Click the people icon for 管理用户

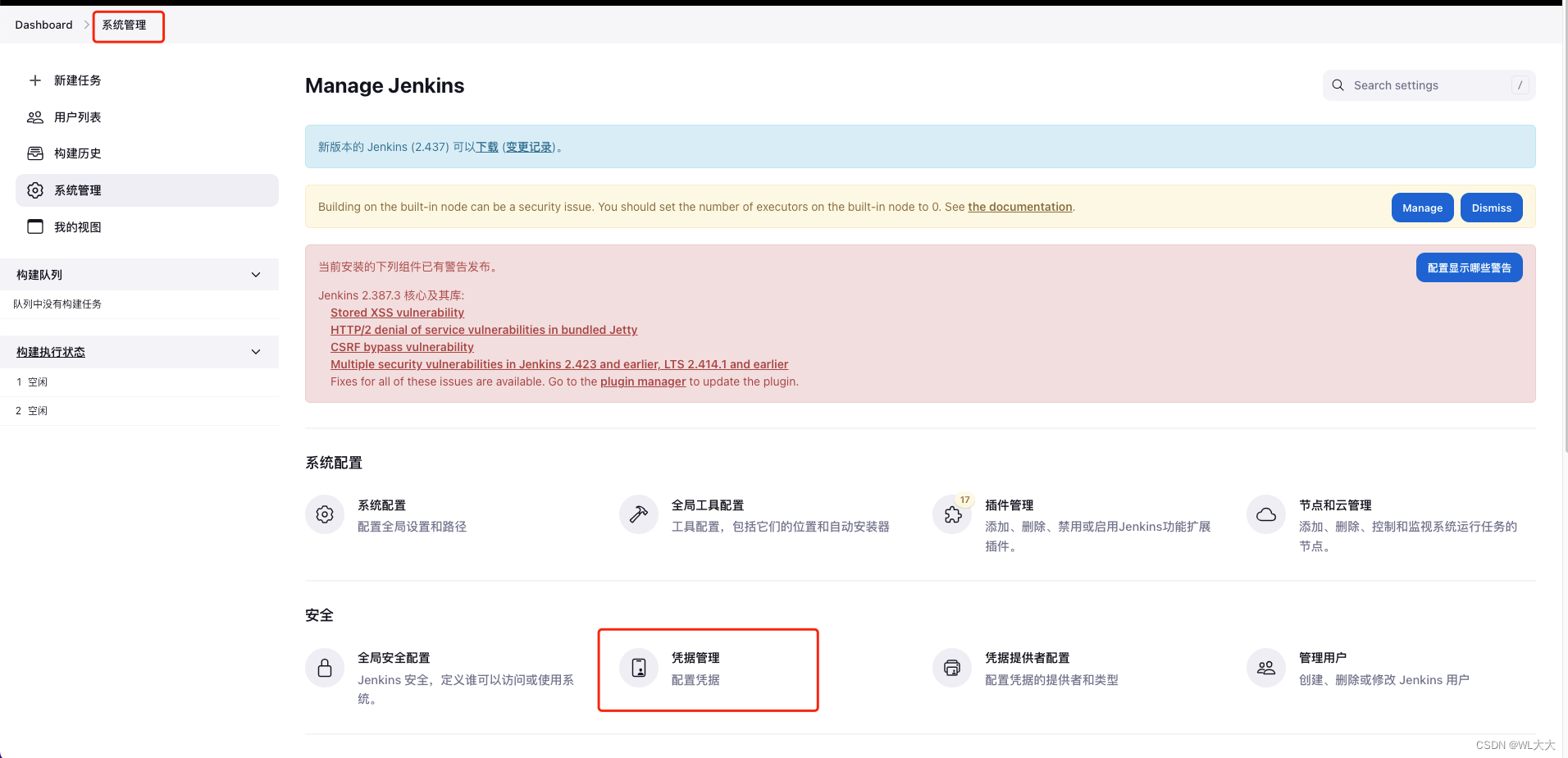coord(1266,668)
